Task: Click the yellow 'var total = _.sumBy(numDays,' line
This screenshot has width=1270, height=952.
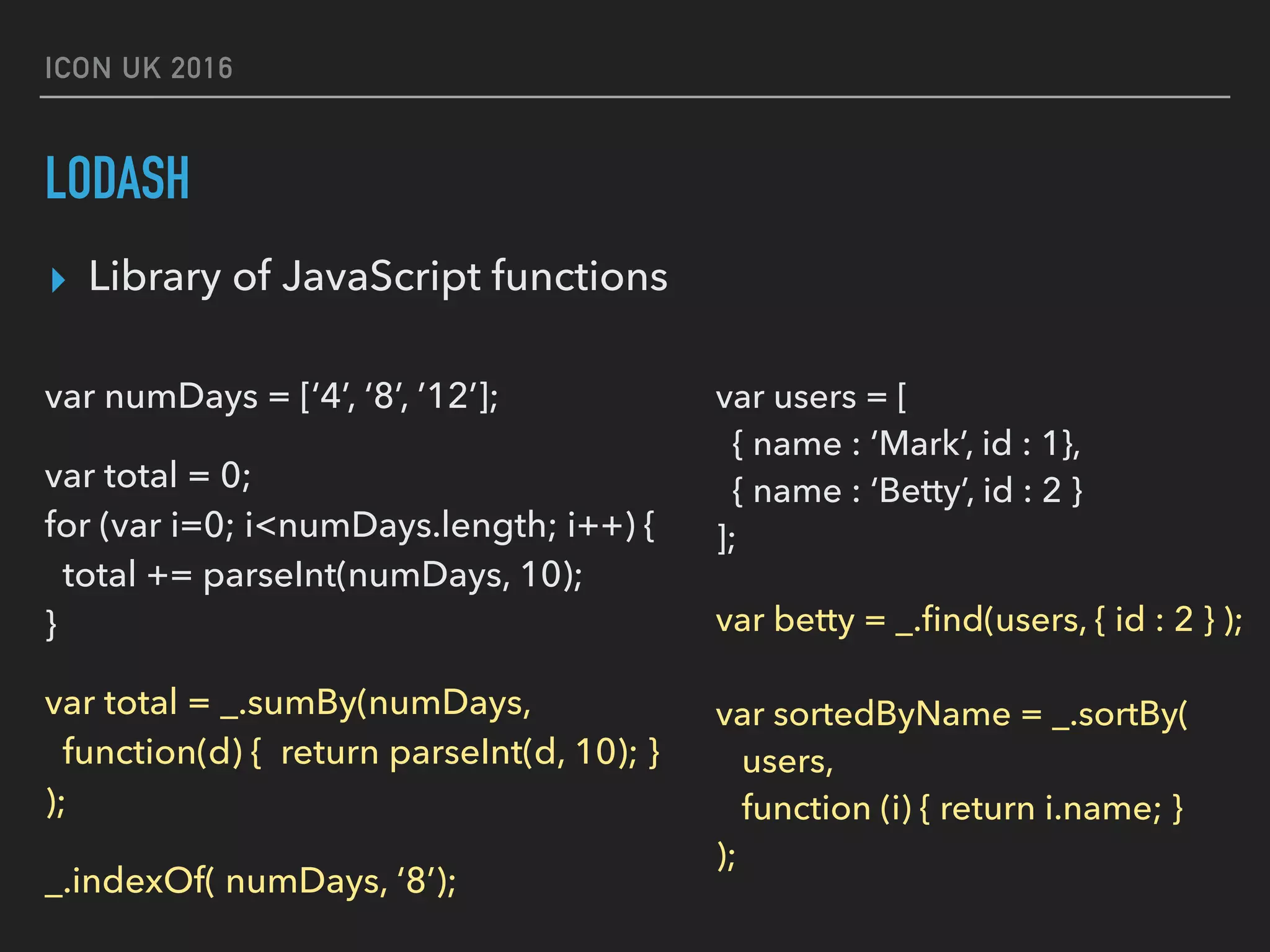Action: tap(288, 703)
